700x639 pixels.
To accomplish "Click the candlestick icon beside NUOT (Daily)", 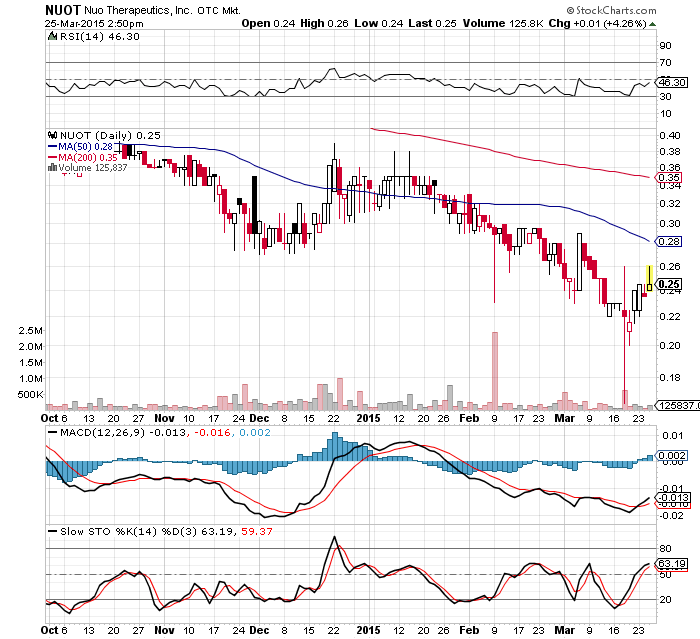I will (53, 135).
